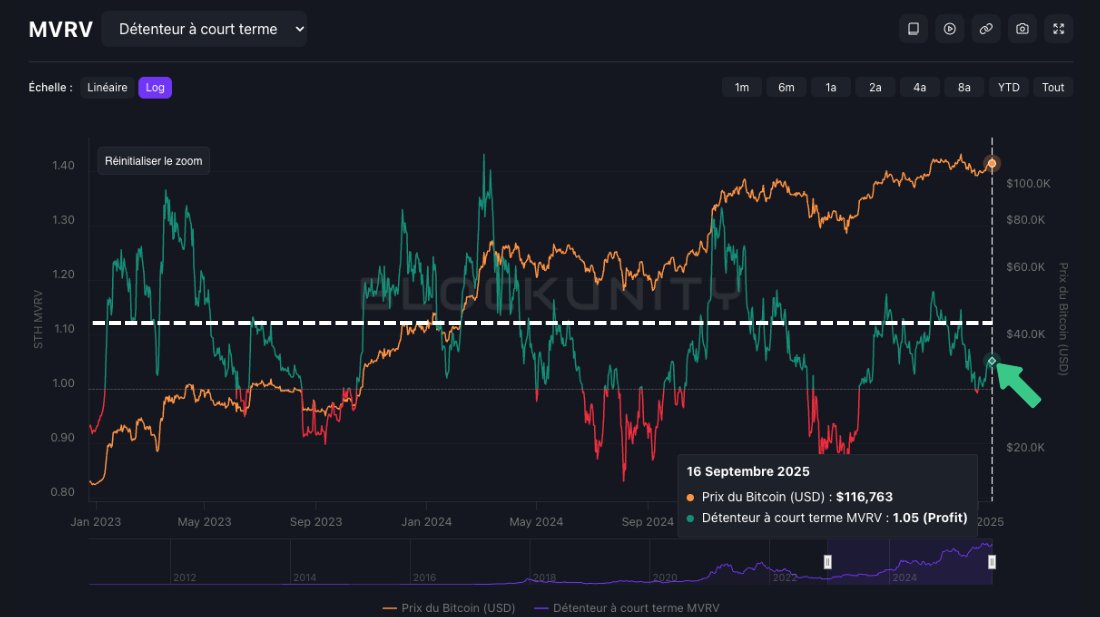Grab the right navigator range handle
Viewport: 1100px width, 617px height.
coord(992,562)
